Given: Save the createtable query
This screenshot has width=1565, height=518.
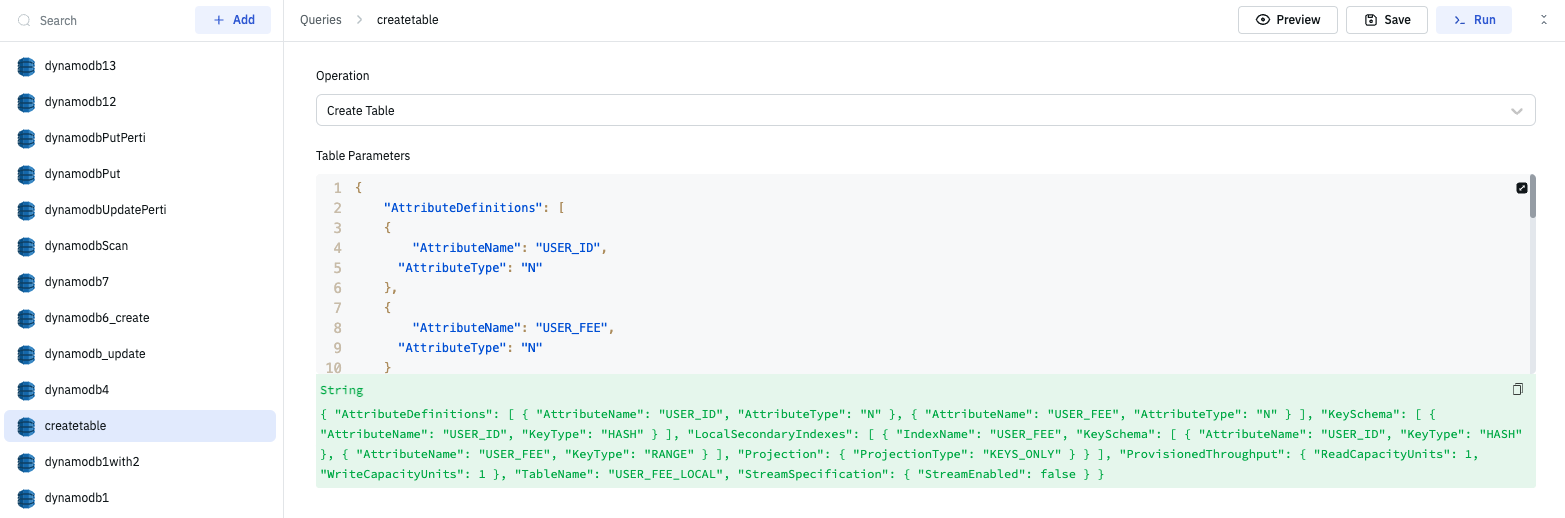Looking at the screenshot, I should tap(1386, 20).
